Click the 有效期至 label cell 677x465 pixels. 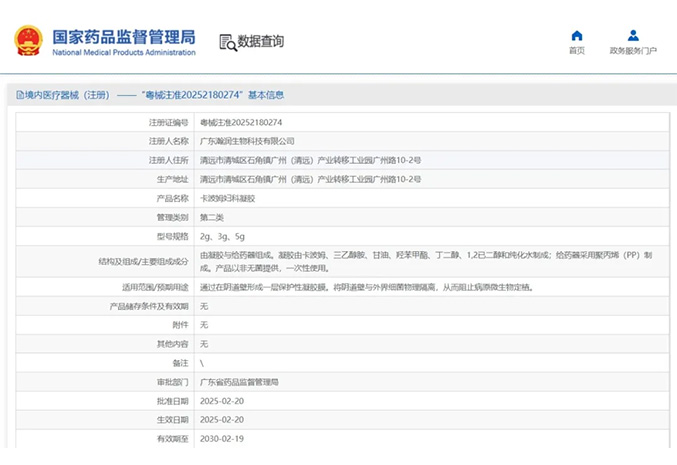[105, 438]
